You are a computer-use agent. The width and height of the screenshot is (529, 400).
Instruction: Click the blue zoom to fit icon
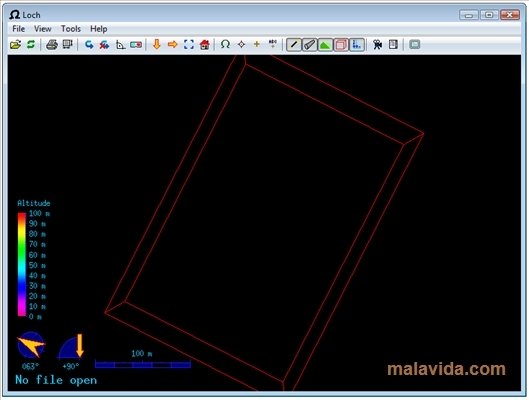[x=189, y=44]
